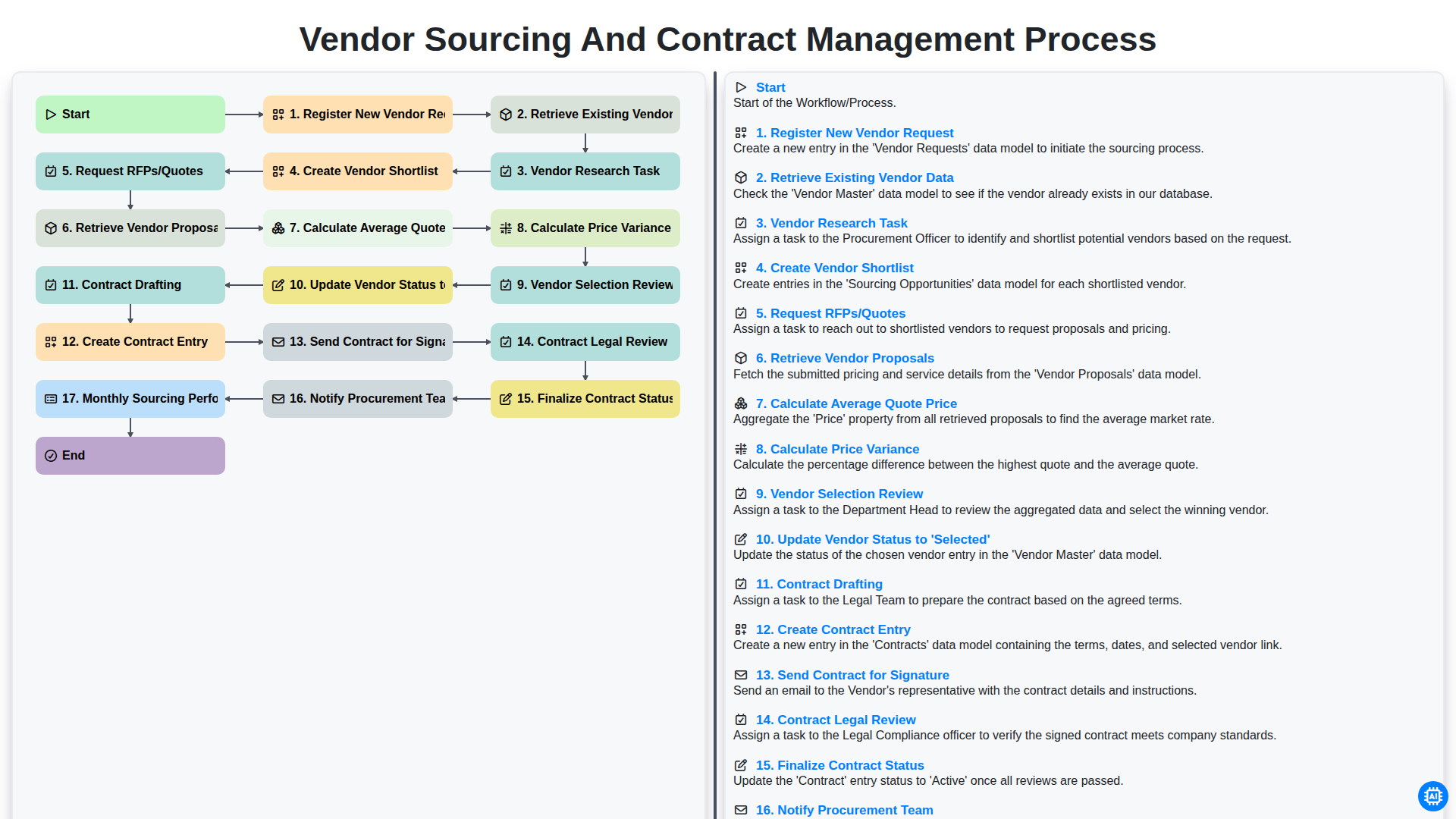
Task: Click the checkmark icon in End node
Action: [x=51, y=456]
